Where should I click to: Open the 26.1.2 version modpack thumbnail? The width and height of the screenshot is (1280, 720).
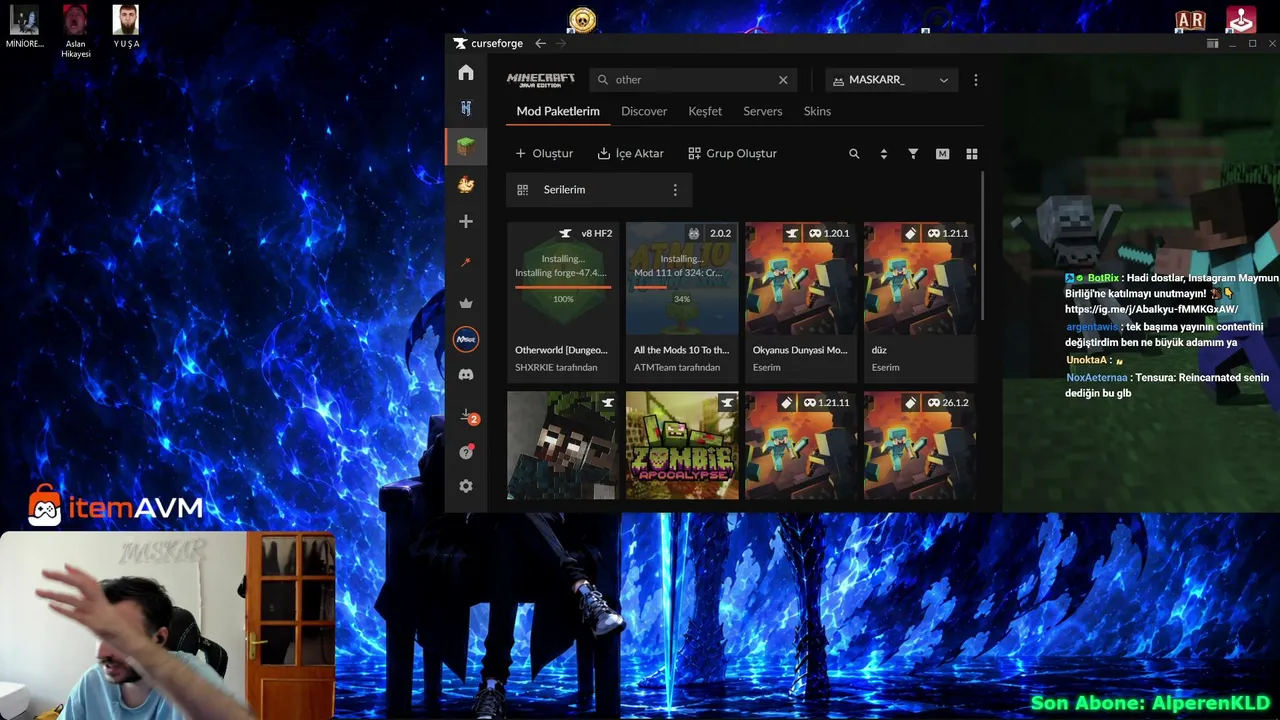(920, 445)
